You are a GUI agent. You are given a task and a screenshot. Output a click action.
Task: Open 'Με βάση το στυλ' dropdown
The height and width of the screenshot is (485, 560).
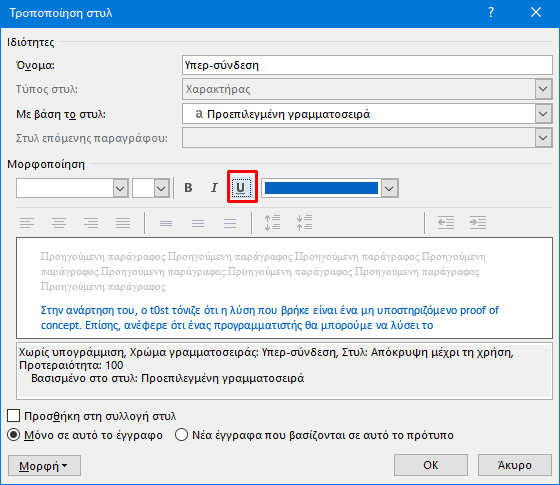pos(543,114)
